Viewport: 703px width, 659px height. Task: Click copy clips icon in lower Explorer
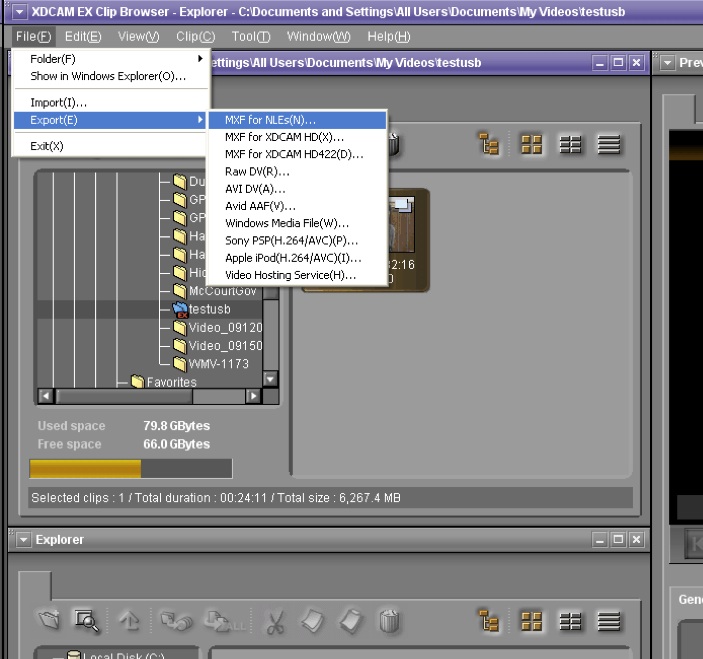coord(177,621)
